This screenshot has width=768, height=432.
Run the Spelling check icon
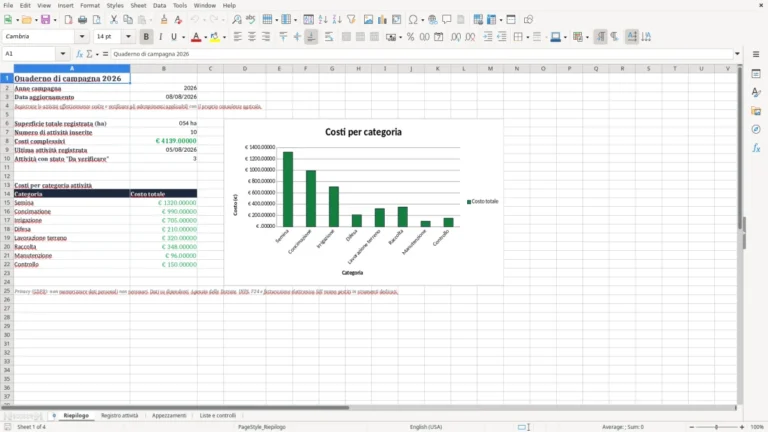[251, 20]
